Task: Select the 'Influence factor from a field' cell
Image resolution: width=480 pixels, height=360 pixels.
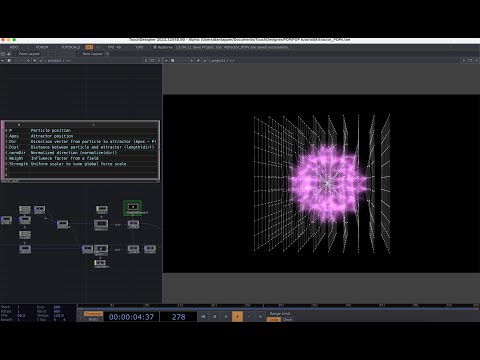Action: (x=94, y=158)
